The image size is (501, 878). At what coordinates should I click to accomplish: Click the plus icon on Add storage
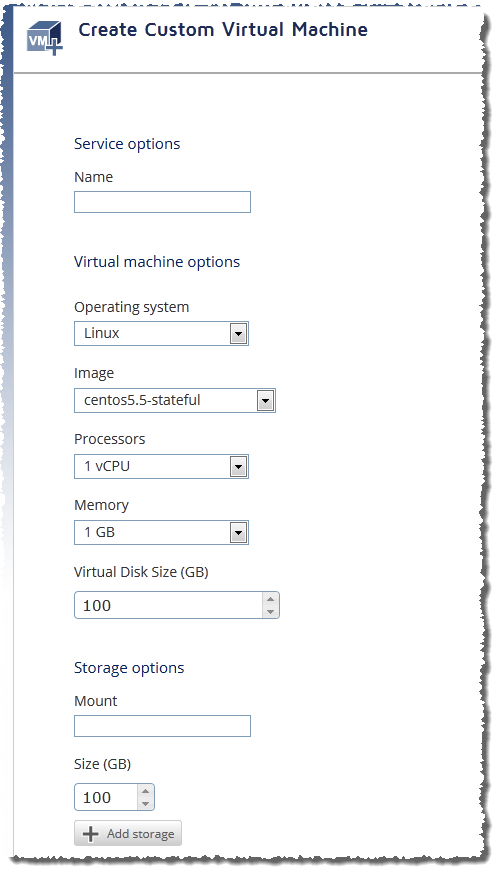(90, 834)
